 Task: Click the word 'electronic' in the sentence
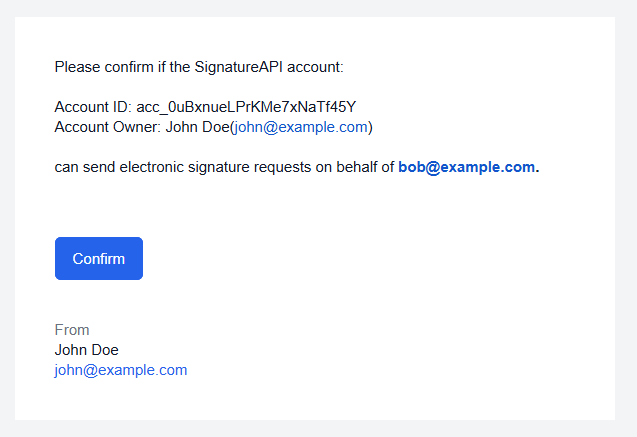point(152,167)
